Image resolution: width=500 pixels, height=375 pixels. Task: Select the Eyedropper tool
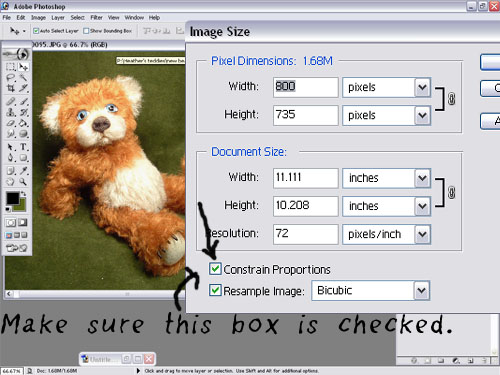[x=23, y=171]
